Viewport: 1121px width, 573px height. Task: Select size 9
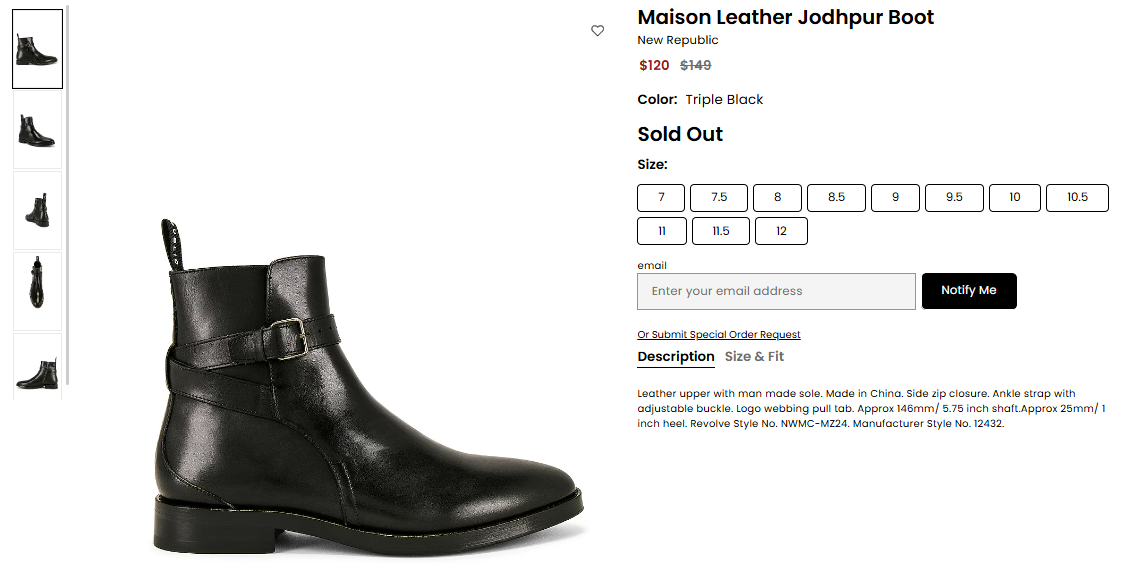pos(895,197)
